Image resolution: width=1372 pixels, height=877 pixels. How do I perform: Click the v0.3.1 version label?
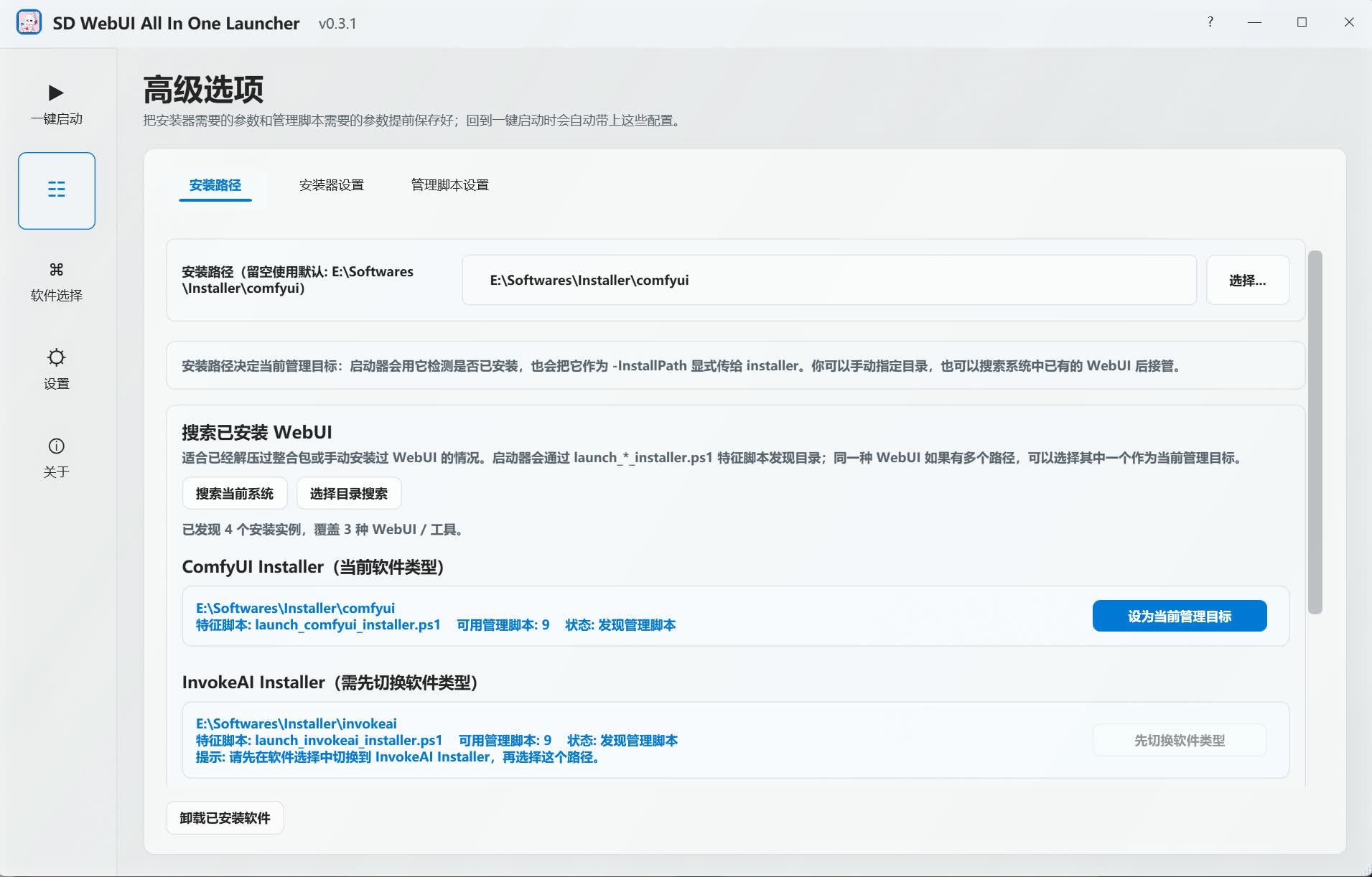(337, 24)
